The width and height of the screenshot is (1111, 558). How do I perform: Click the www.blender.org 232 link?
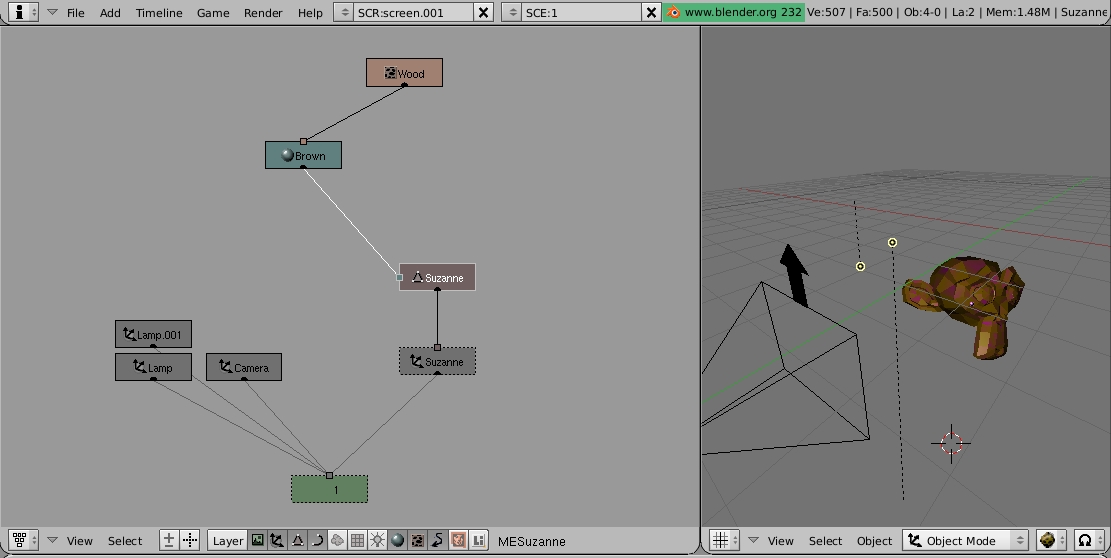(x=734, y=12)
